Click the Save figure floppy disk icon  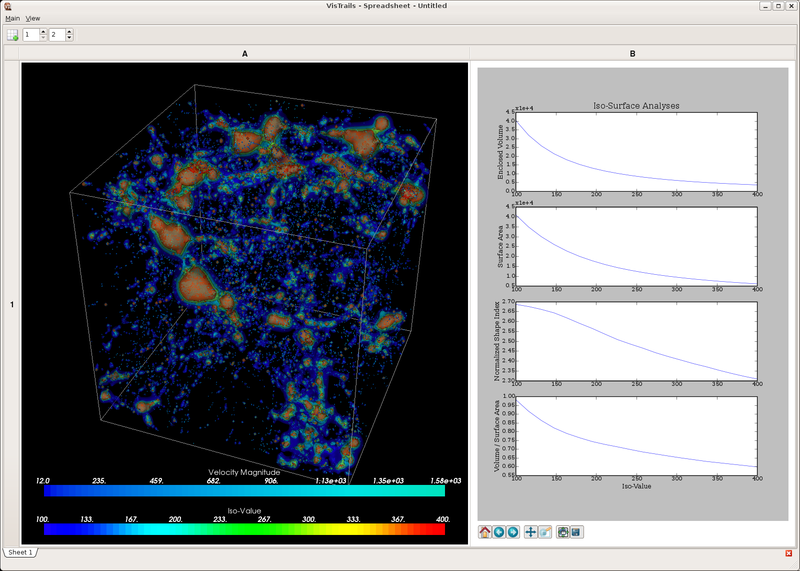pyautogui.click(x=577, y=532)
